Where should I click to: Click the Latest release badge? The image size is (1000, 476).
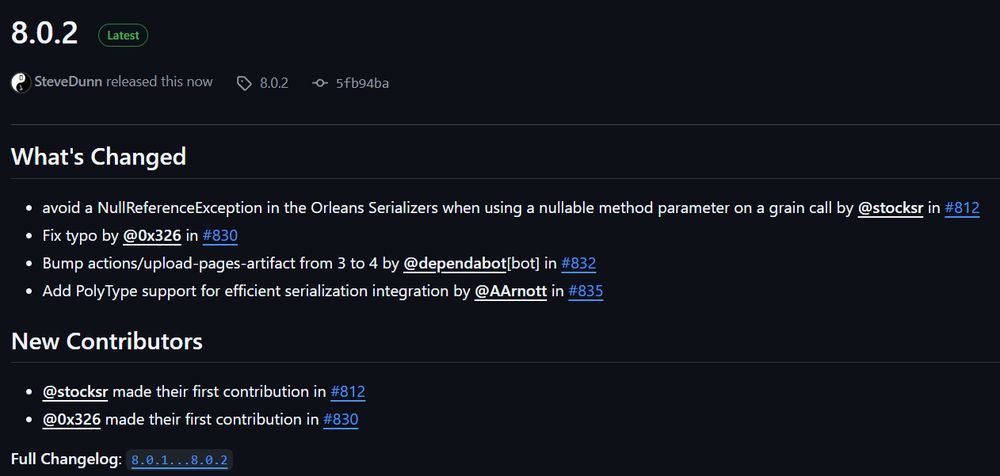coord(123,35)
